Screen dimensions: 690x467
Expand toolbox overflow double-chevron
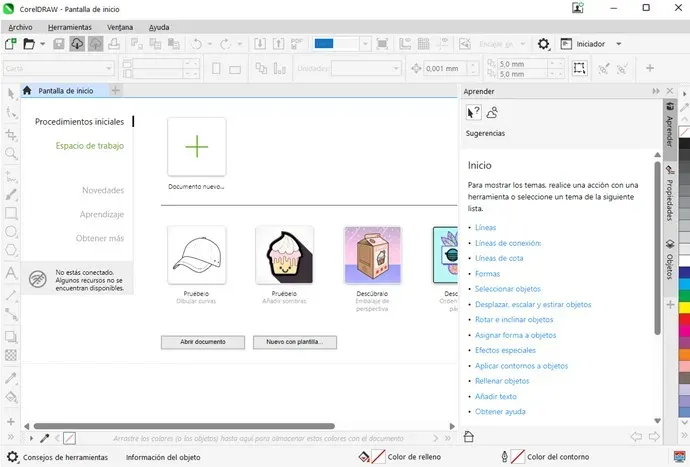tap(11, 437)
